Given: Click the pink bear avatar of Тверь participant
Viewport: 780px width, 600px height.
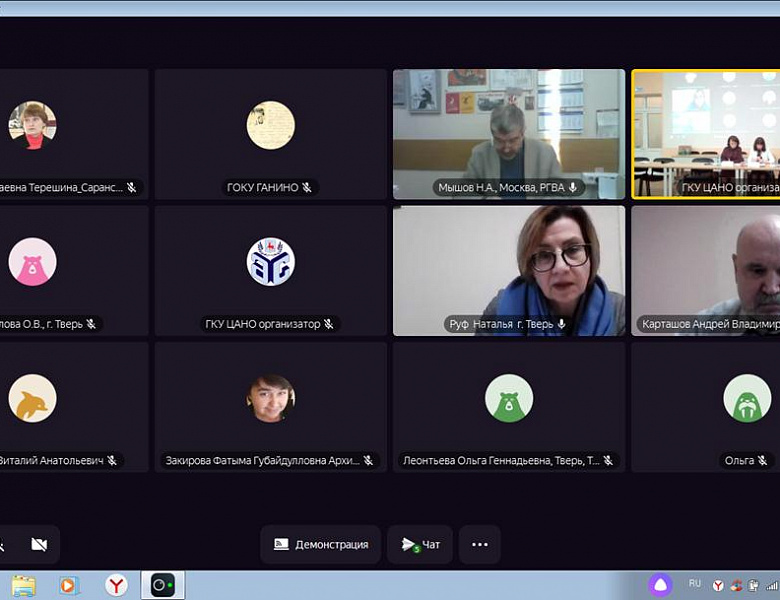Looking at the screenshot, I should 32,262.
